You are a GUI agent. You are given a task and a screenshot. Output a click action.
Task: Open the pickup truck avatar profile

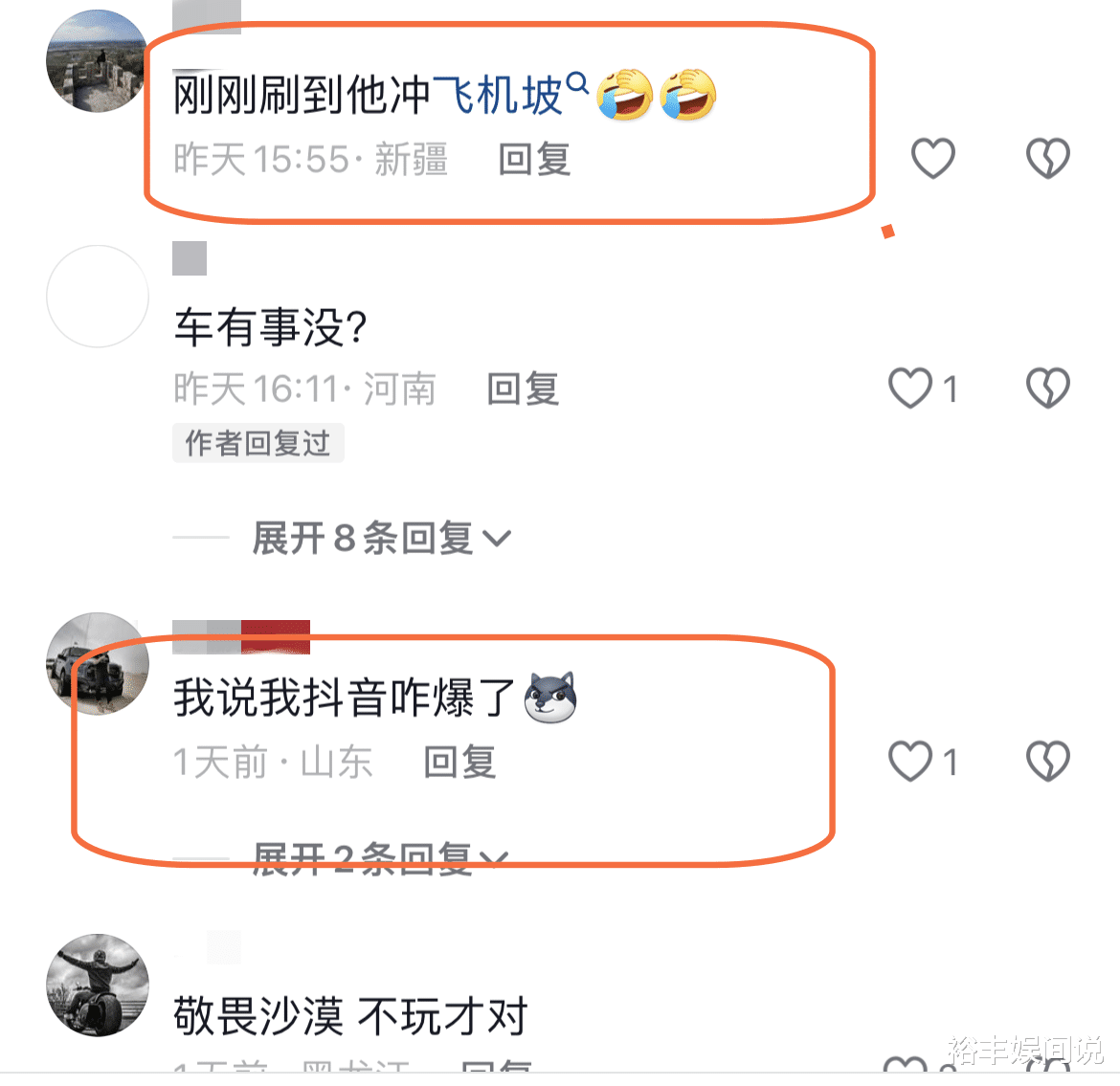(97, 663)
